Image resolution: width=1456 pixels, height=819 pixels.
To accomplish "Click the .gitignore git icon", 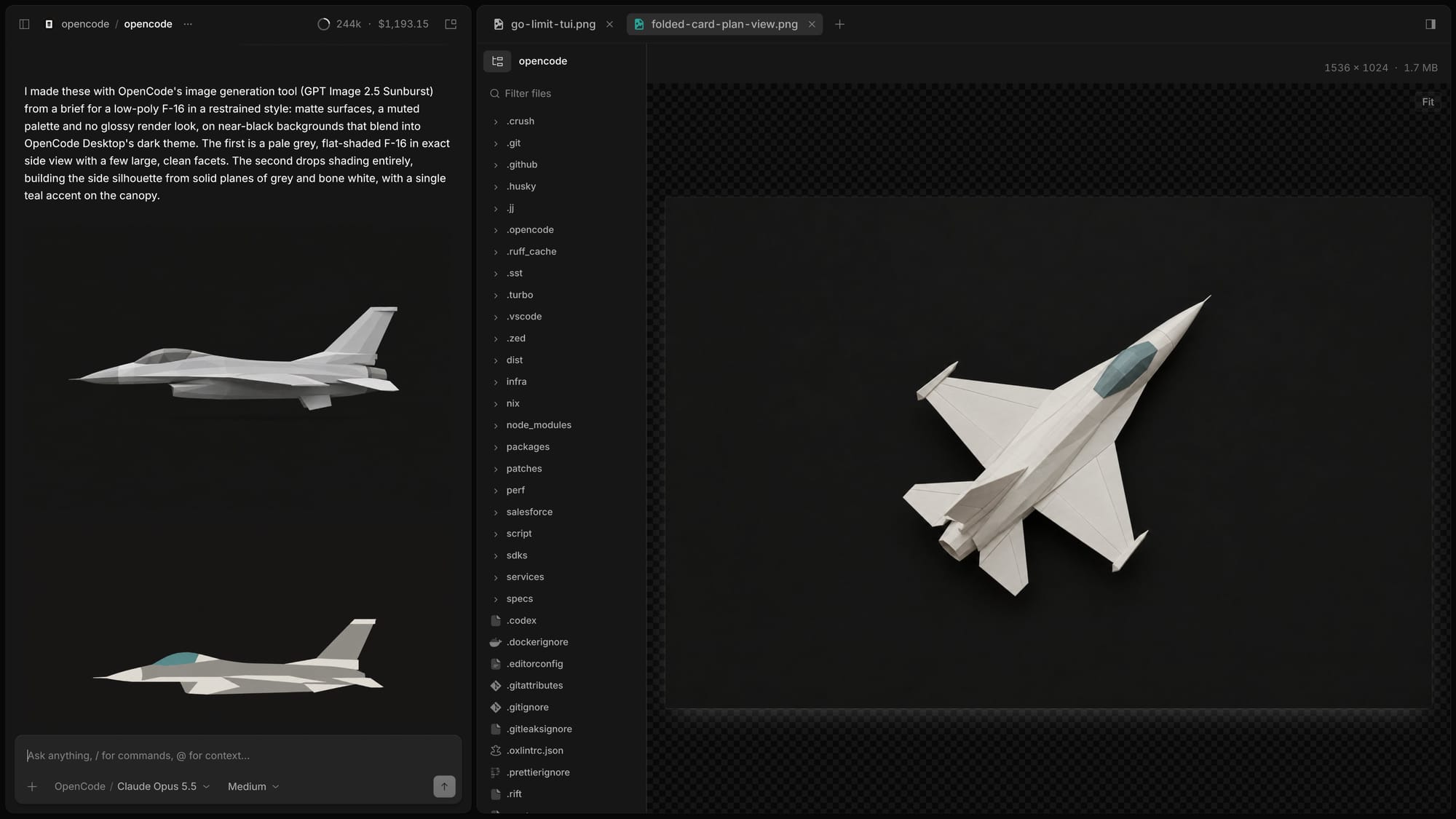I will [496, 708].
